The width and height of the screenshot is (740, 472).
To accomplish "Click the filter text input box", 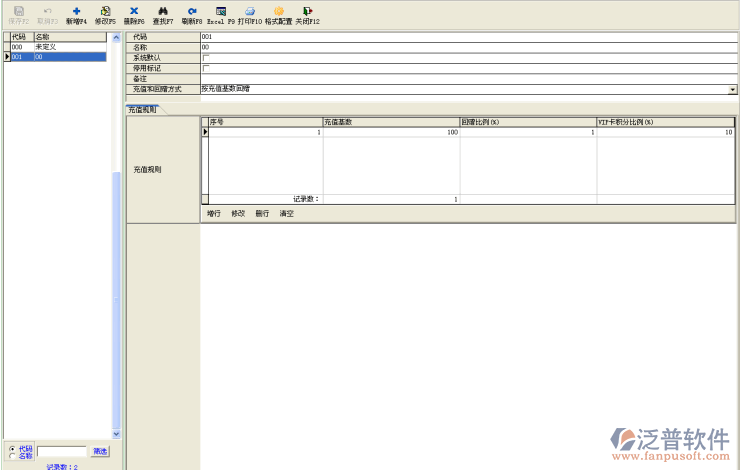I will click(62, 452).
